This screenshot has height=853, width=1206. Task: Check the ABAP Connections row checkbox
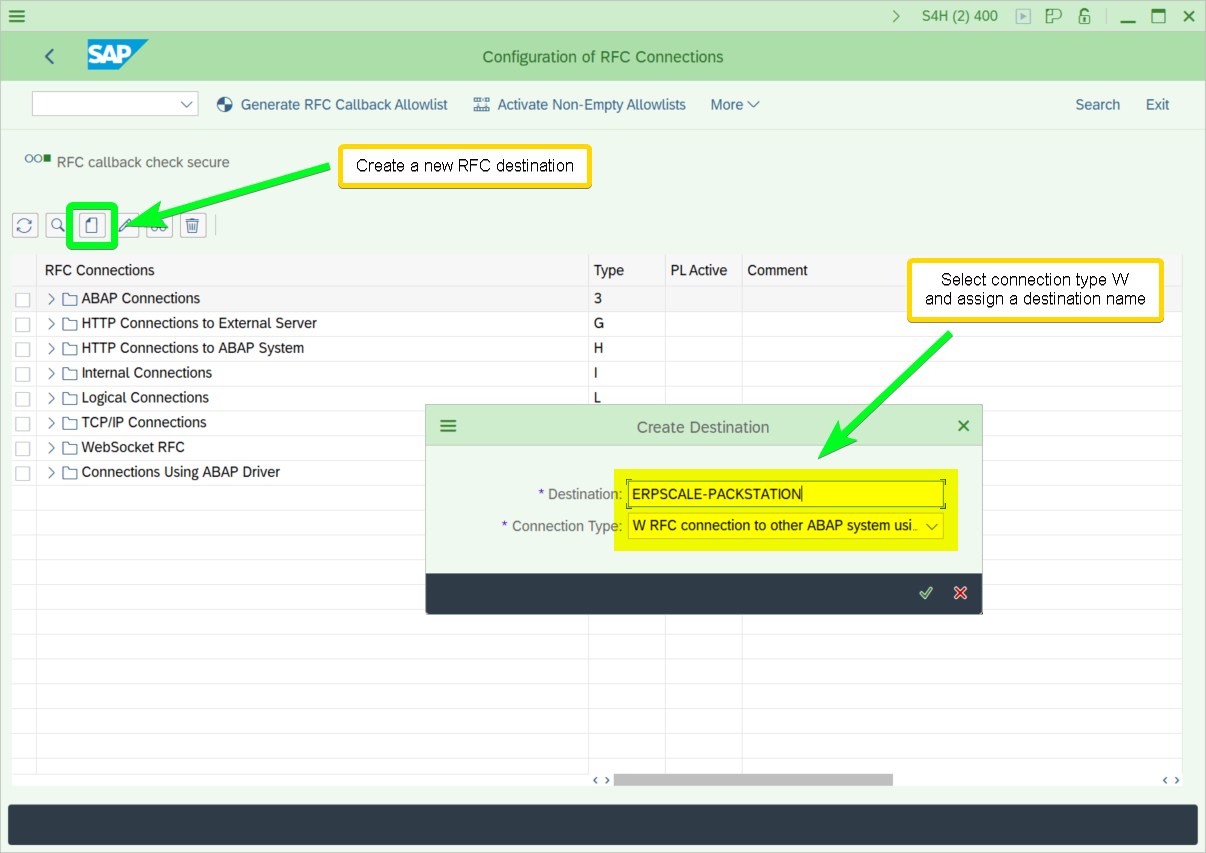coord(23,299)
